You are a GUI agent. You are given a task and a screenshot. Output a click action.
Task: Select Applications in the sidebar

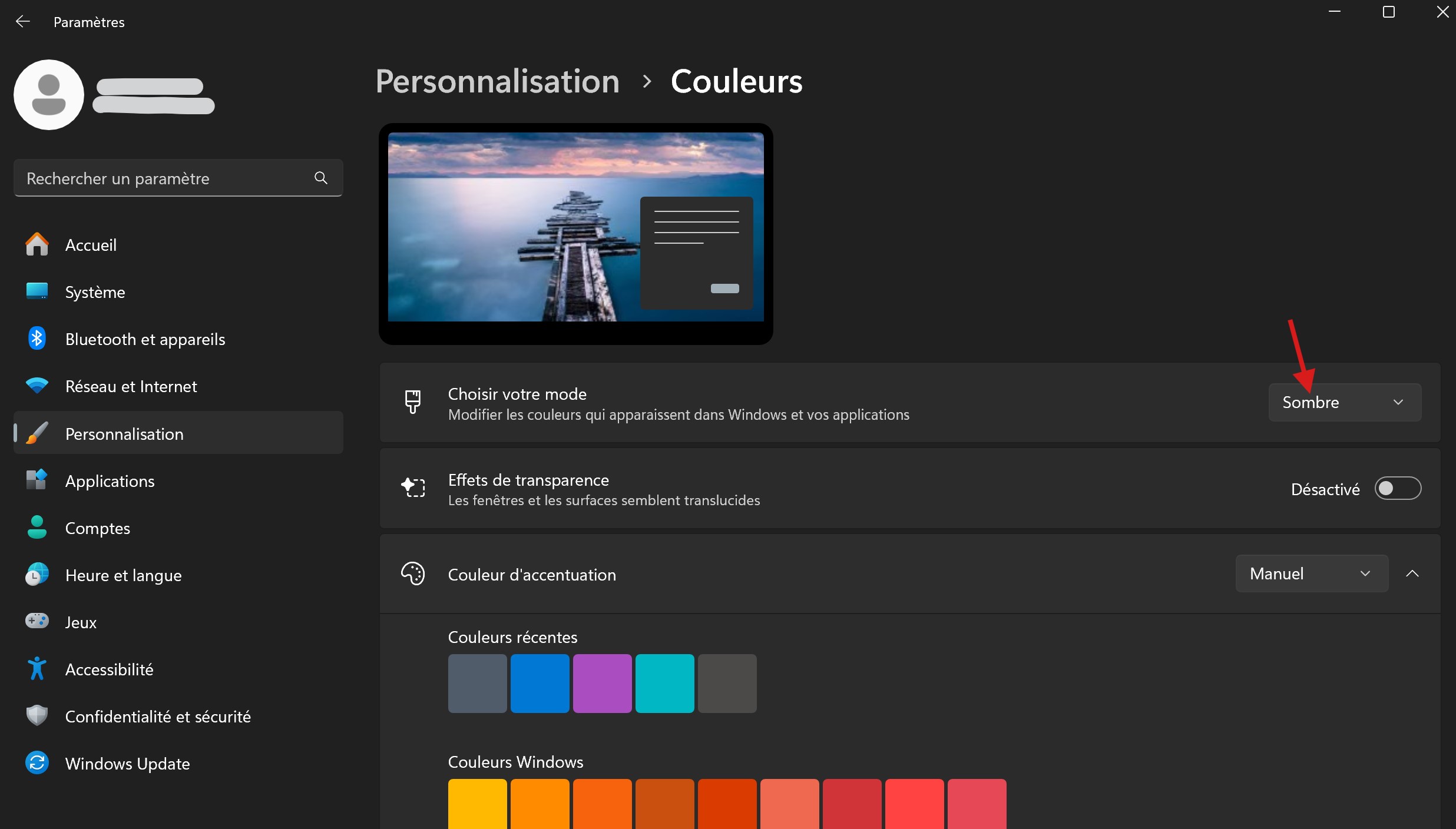click(x=178, y=480)
